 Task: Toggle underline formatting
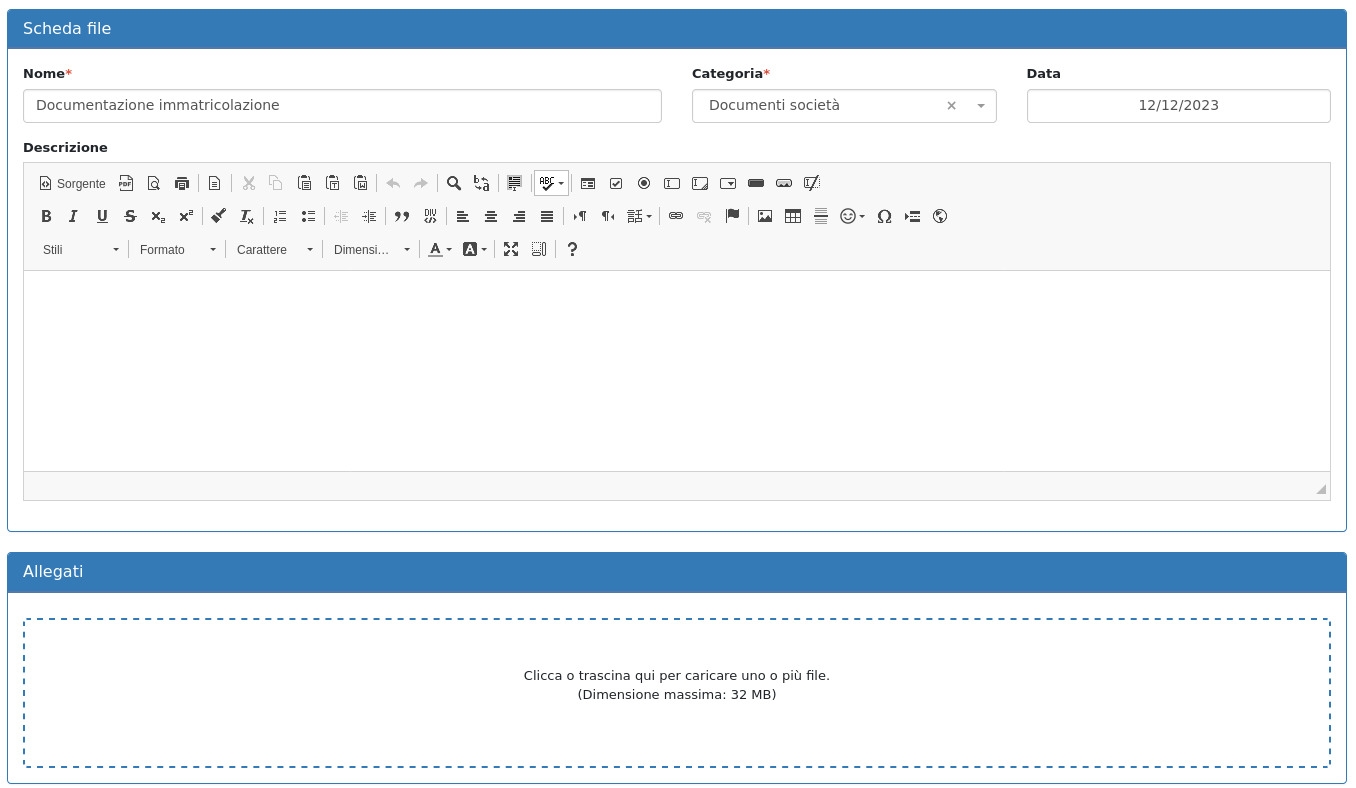102,216
